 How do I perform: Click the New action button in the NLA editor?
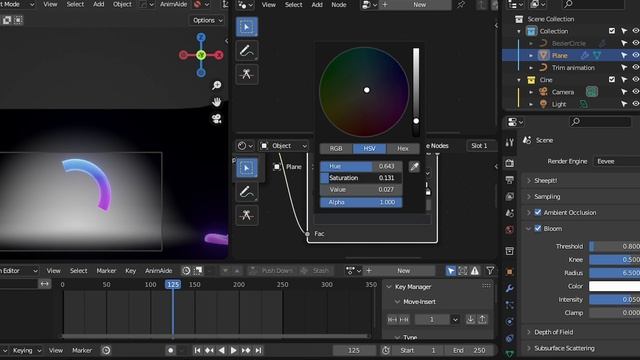coord(404,271)
